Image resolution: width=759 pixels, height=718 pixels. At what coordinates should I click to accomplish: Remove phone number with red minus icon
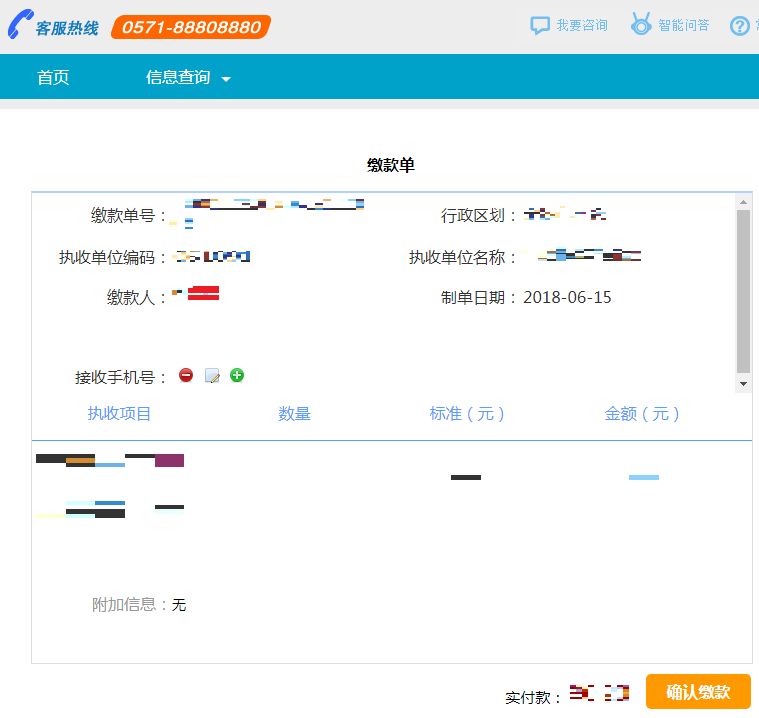tap(186, 376)
